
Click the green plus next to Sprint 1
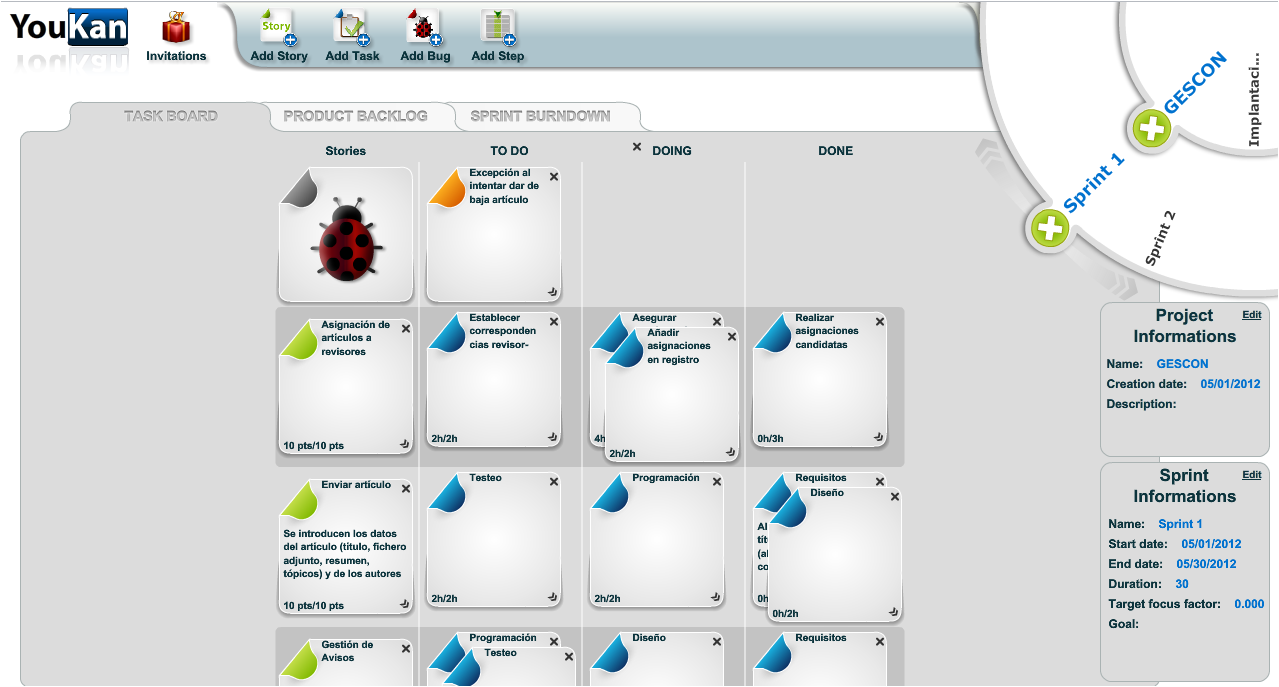pos(1050,229)
